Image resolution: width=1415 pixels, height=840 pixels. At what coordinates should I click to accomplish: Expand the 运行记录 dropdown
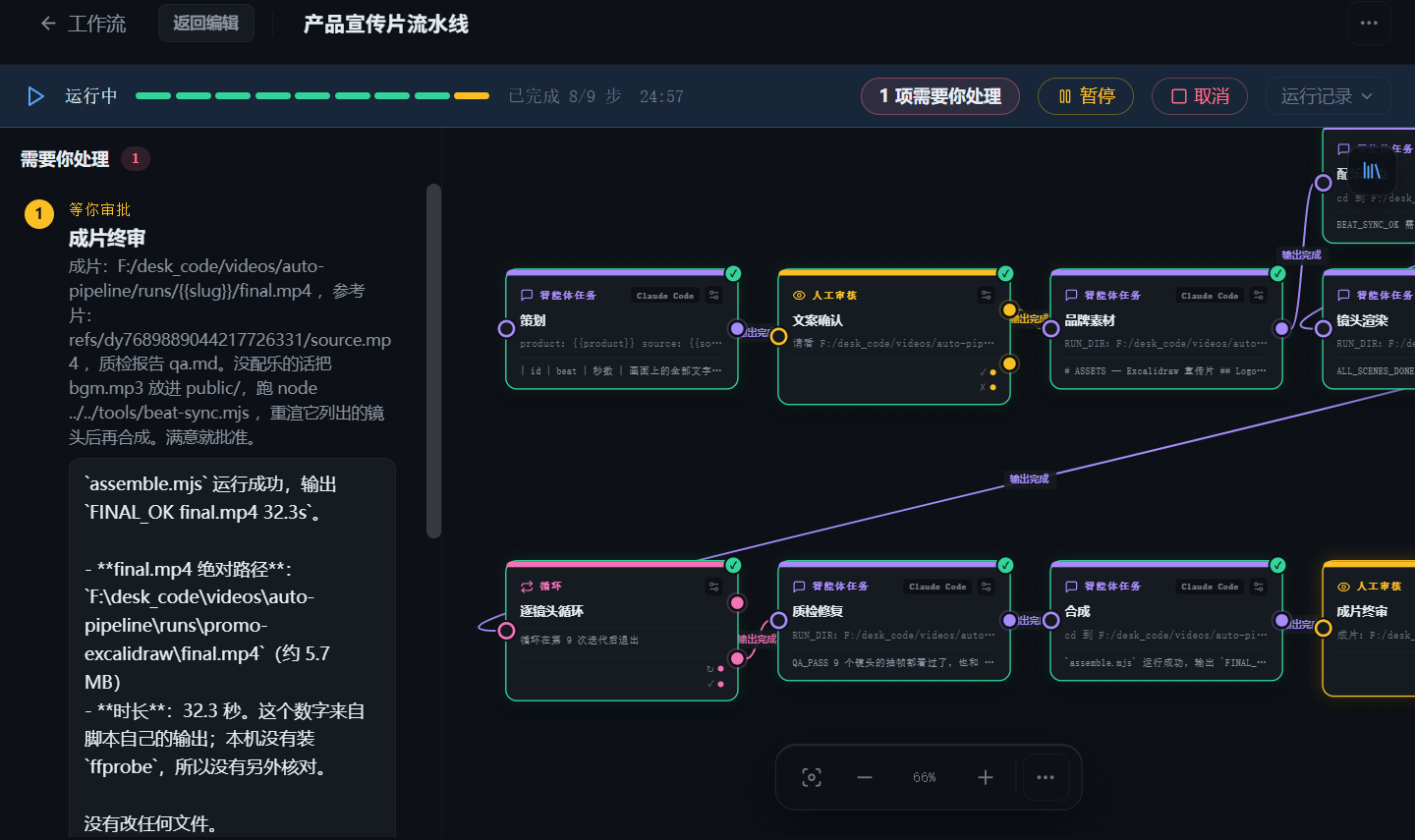1329,96
